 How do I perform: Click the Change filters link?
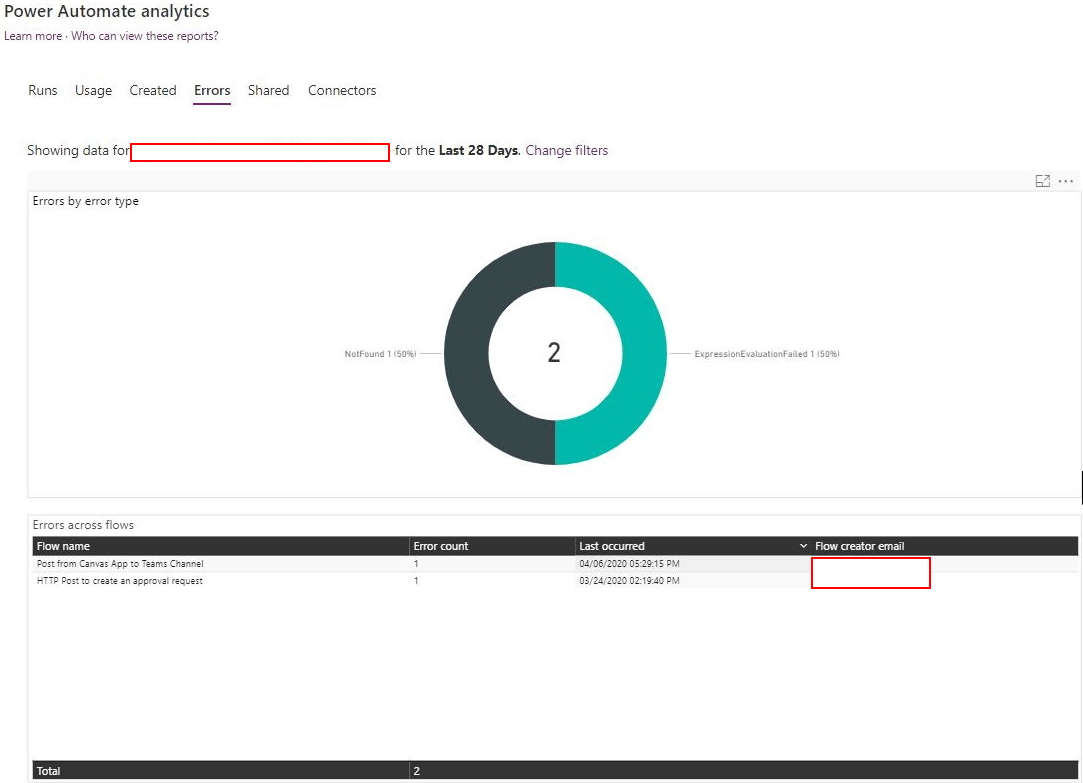tap(566, 151)
